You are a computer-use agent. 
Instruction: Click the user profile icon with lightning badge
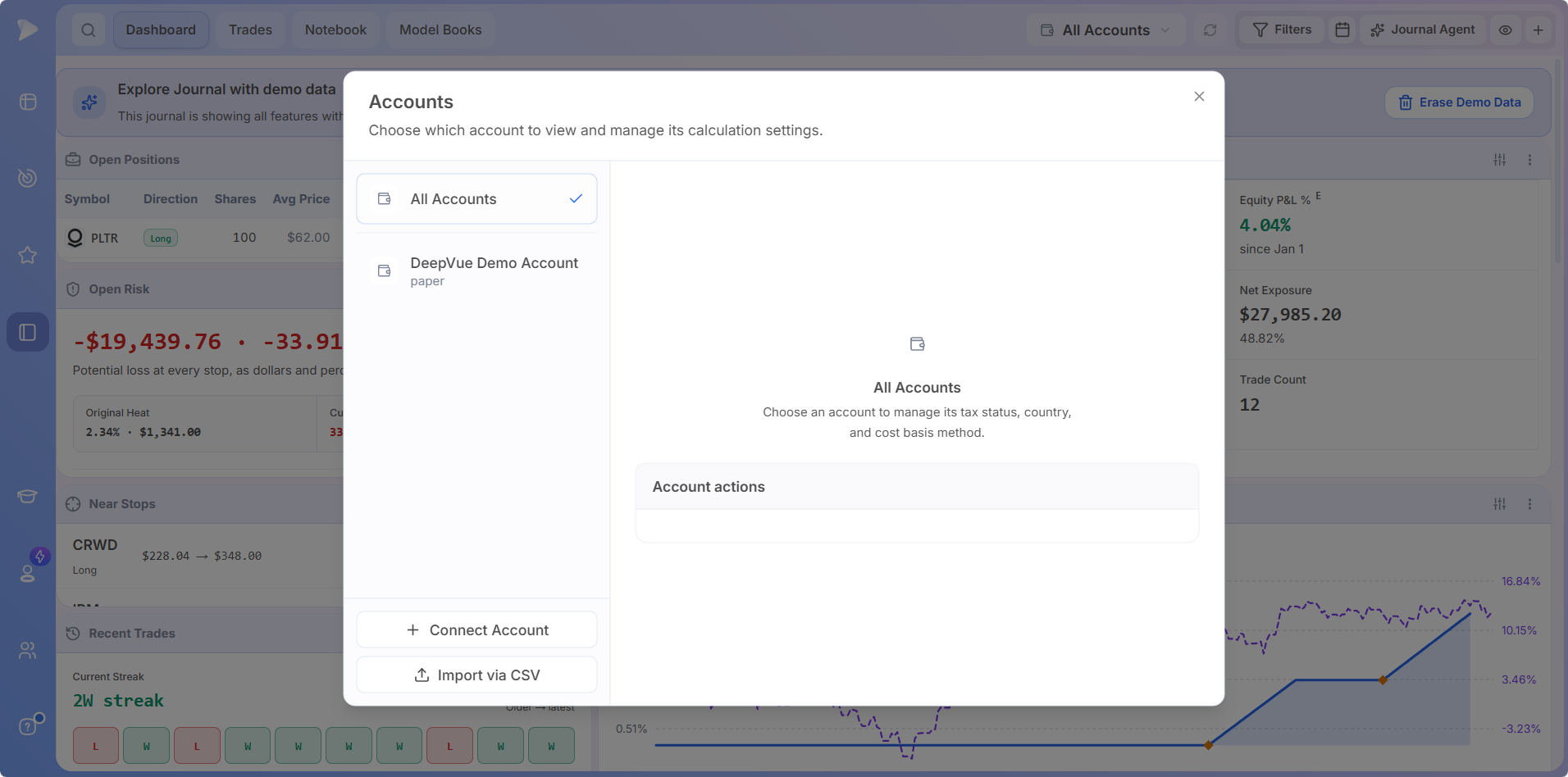(28, 571)
